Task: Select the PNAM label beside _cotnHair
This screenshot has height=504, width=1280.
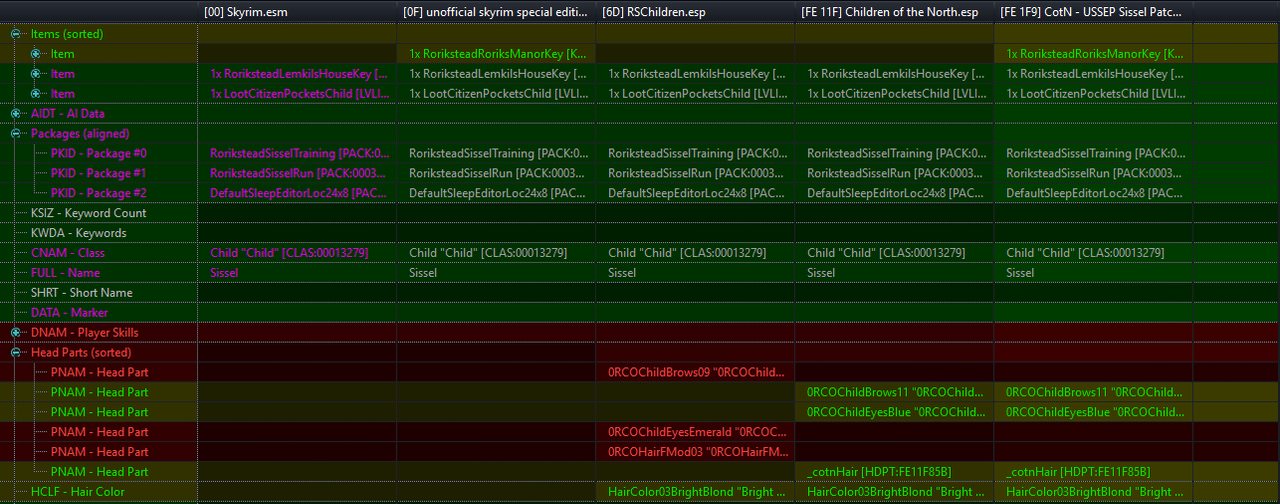Action: click(99, 472)
